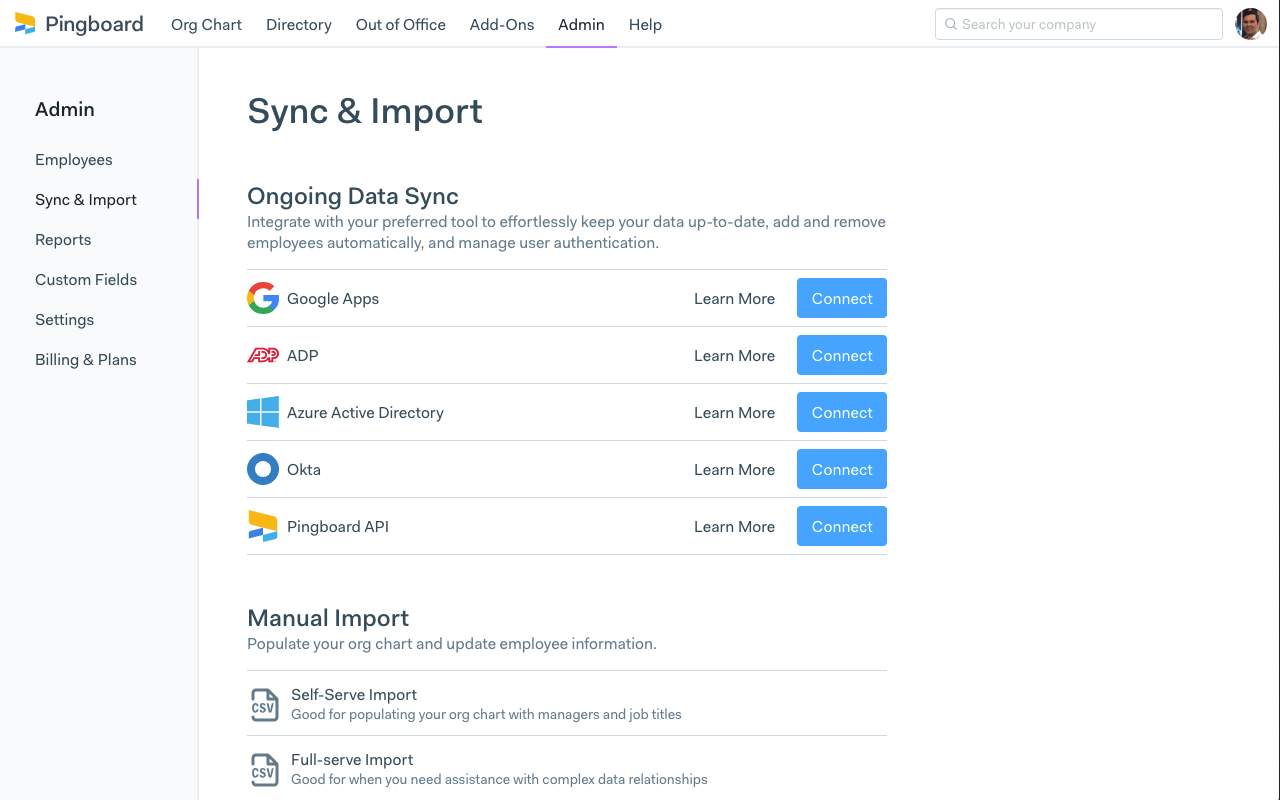Image resolution: width=1280 pixels, height=800 pixels.
Task: Open the Add-Ons page
Action: [x=501, y=24]
